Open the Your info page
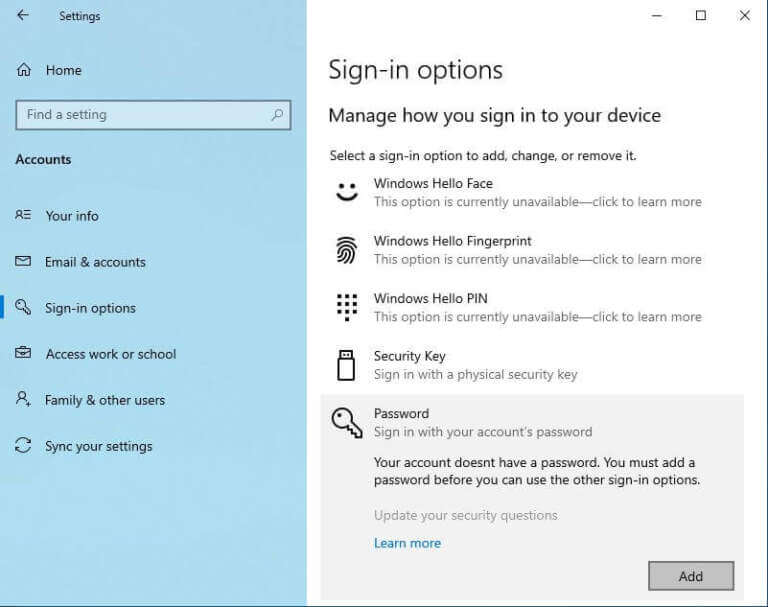 (x=72, y=216)
